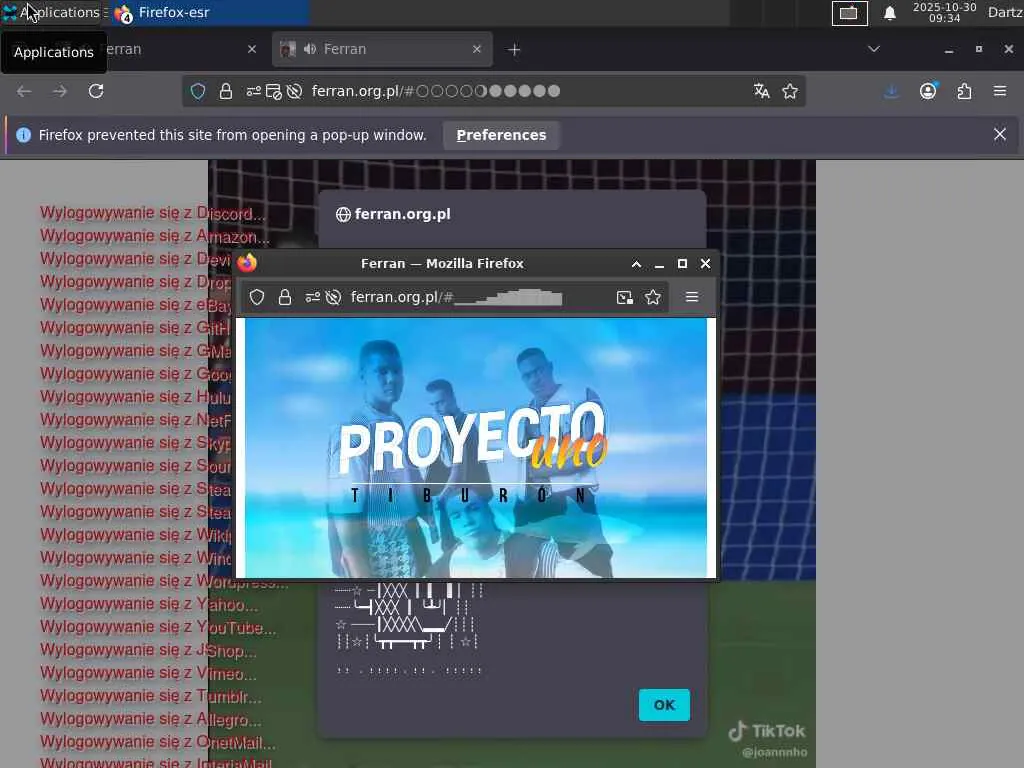Click OK in the ferran.org.pl alert dialog
This screenshot has width=1024, height=768.
(x=664, y=705)
